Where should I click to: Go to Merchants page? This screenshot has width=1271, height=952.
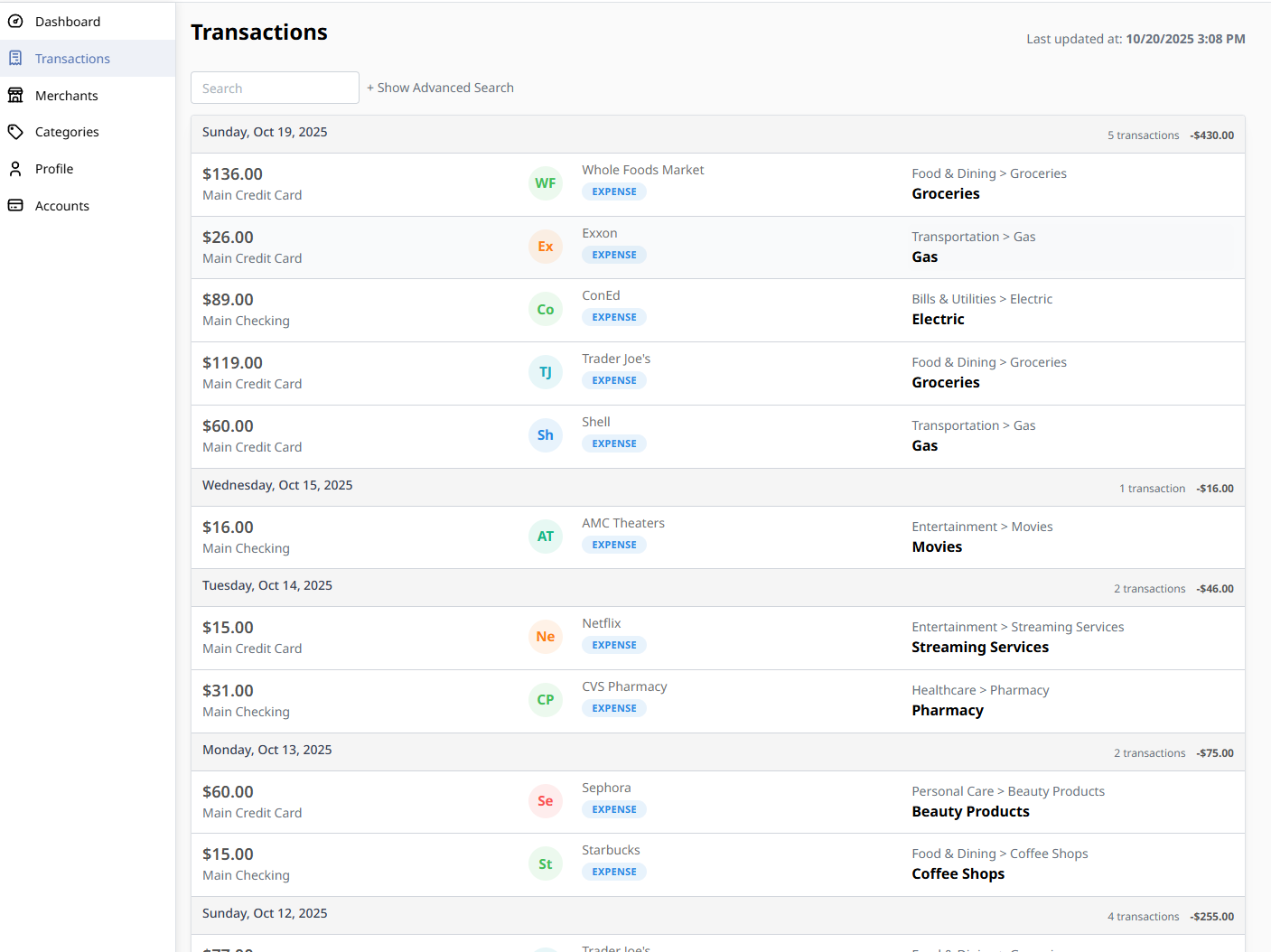click(x=88, y=96)
